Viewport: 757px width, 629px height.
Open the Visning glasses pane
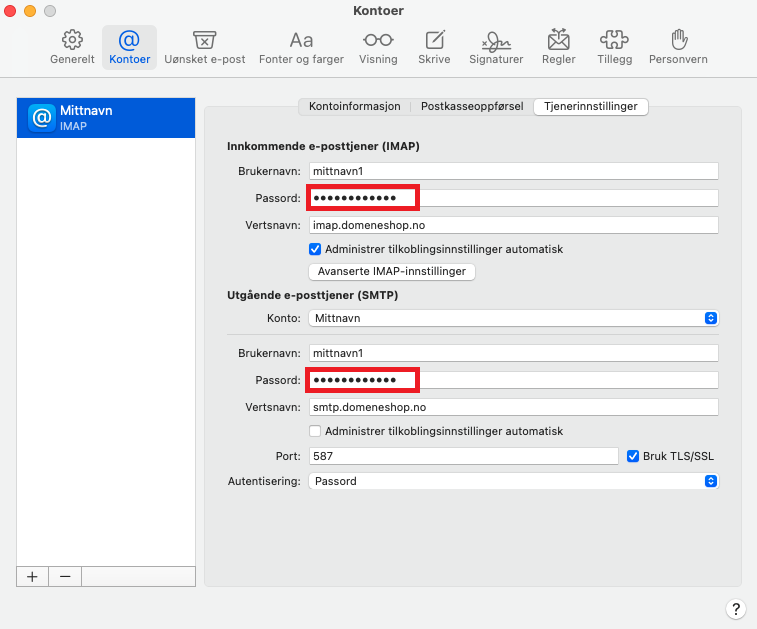pos(378,47)
